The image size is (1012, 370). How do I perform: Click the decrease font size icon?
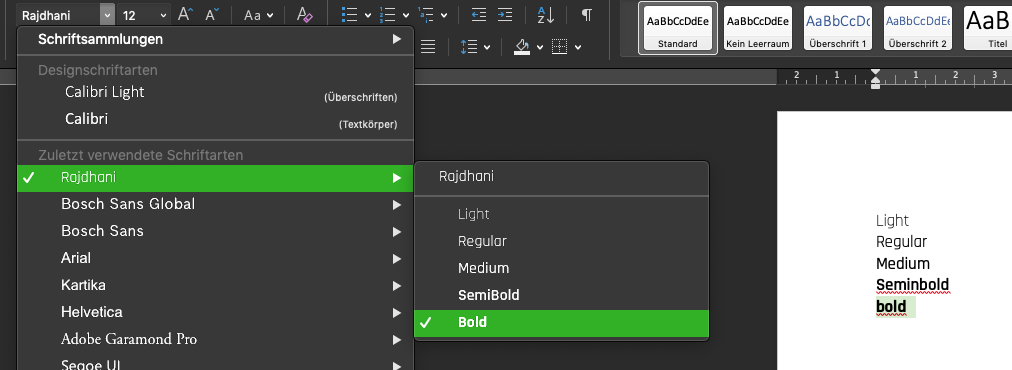click(212, 14)
